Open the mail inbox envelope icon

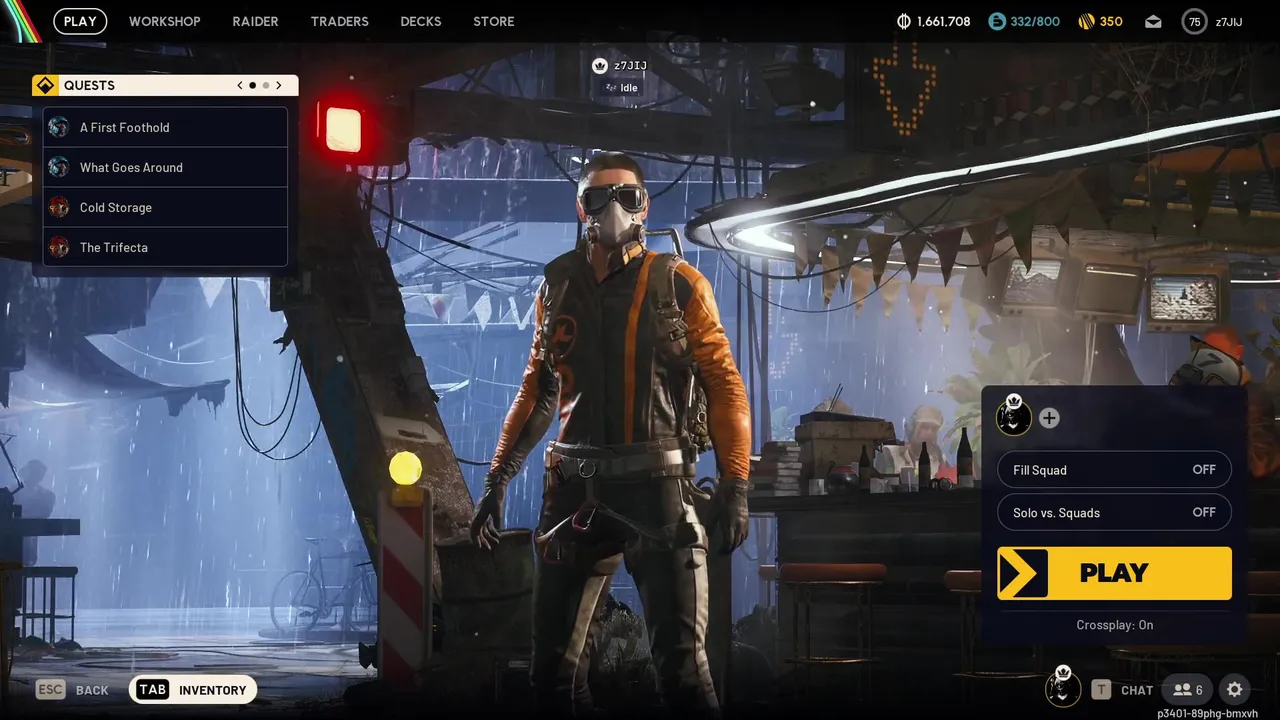[1153, 21]
